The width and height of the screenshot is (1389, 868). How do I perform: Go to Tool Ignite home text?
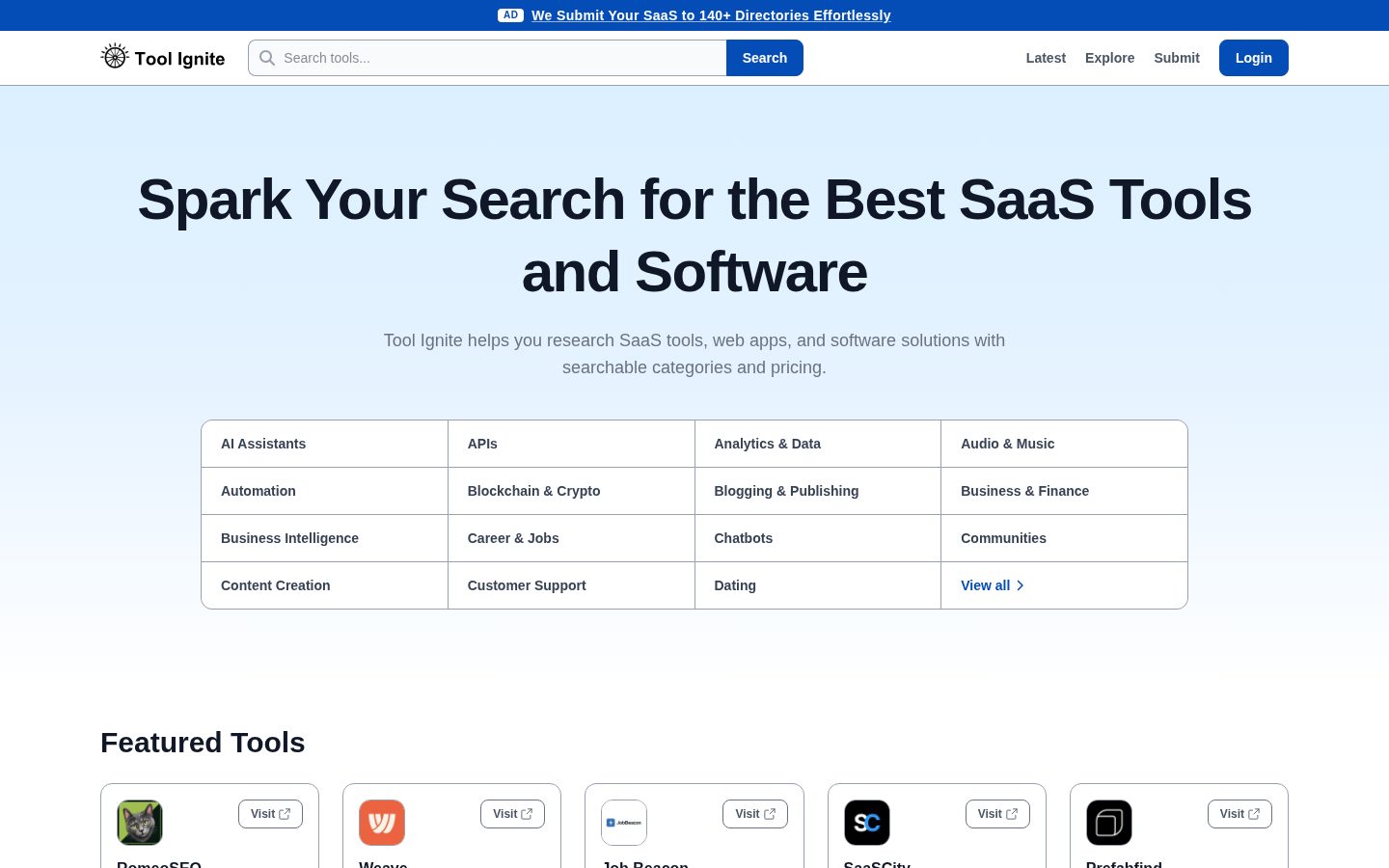click(x=179, y=59)
